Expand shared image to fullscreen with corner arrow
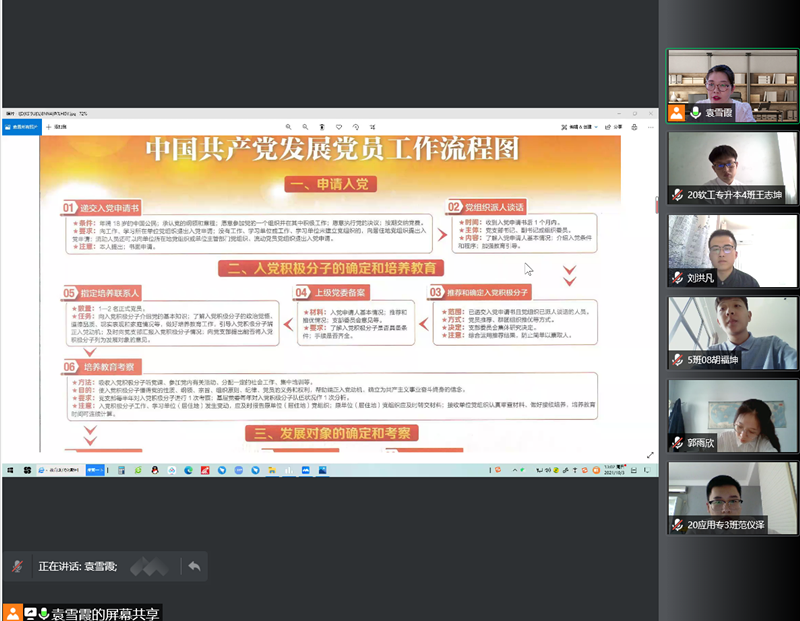 (650, 455)
